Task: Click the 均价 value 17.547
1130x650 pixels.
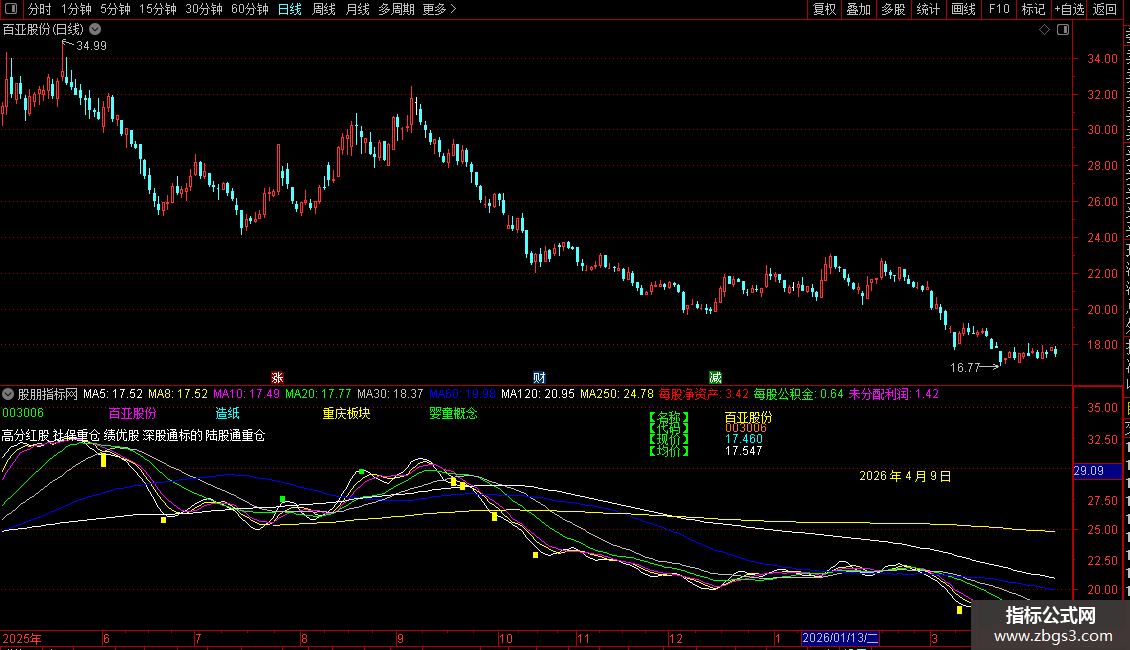Action: point(744,451)
